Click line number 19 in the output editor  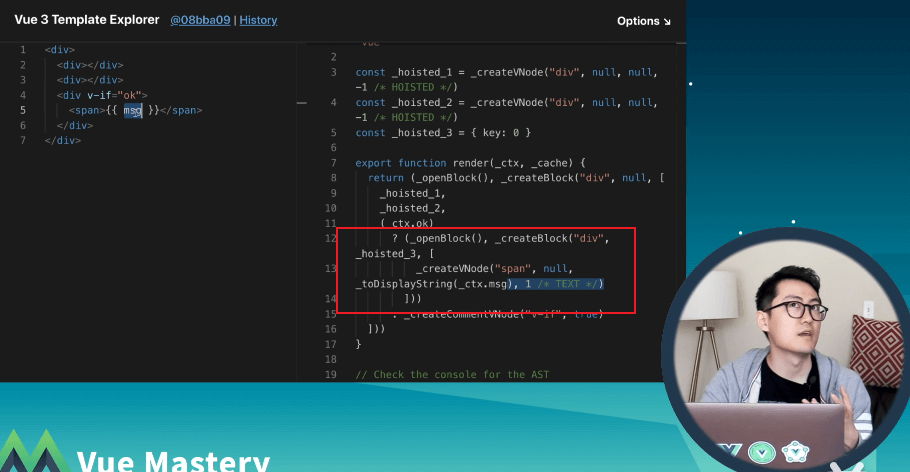pos(331,374)
